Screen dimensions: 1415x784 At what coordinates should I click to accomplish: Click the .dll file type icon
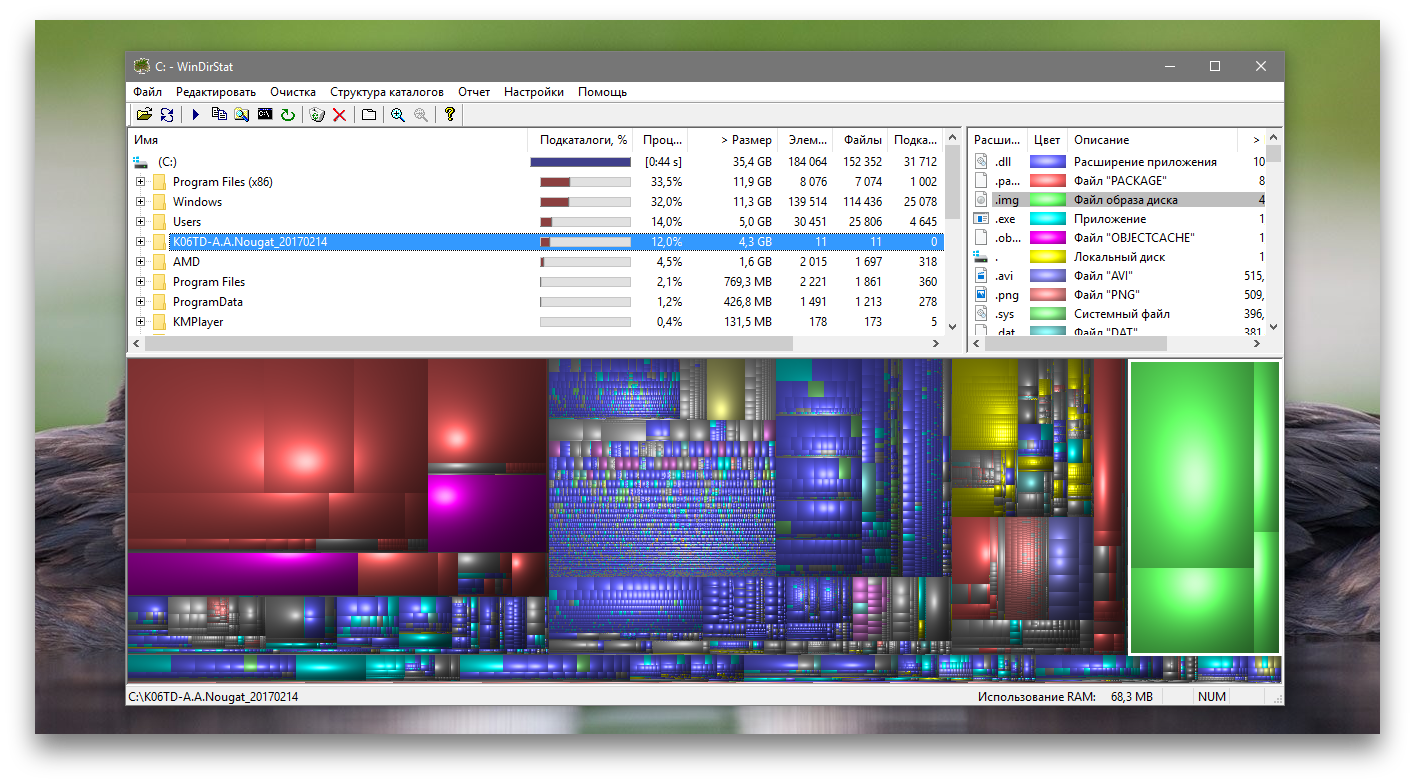click(981, 162)
